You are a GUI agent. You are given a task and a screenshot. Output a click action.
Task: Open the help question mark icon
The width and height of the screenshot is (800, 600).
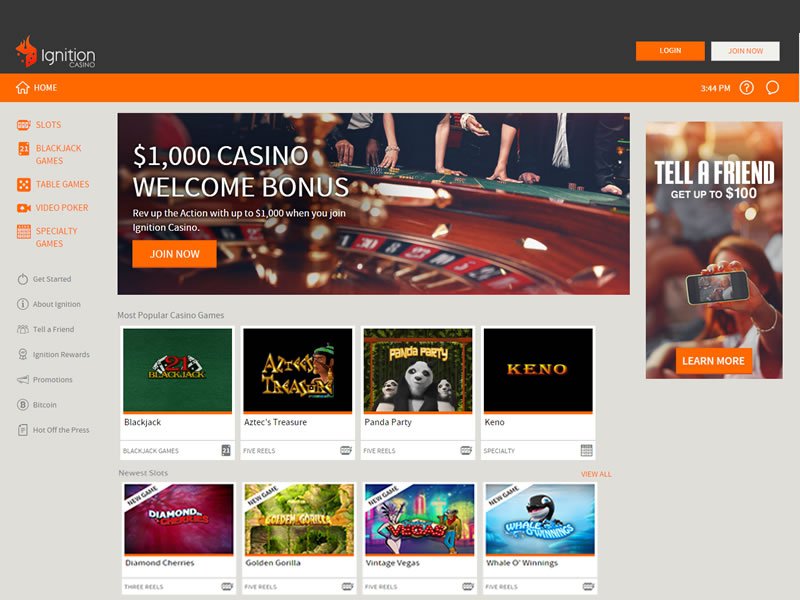pos(746,88)
